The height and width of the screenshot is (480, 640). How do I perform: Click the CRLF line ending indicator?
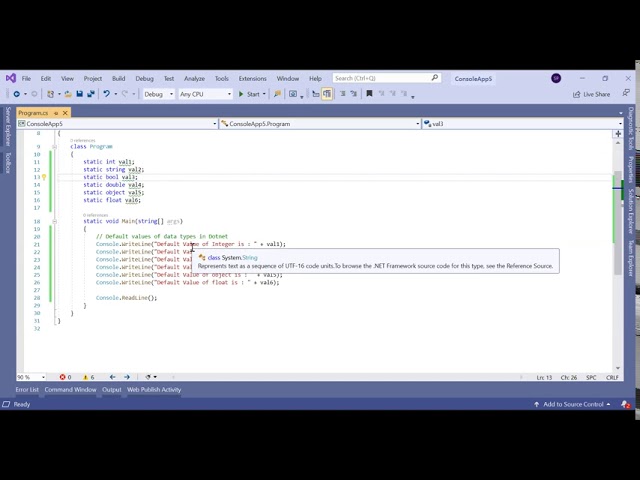pos(612,378)
